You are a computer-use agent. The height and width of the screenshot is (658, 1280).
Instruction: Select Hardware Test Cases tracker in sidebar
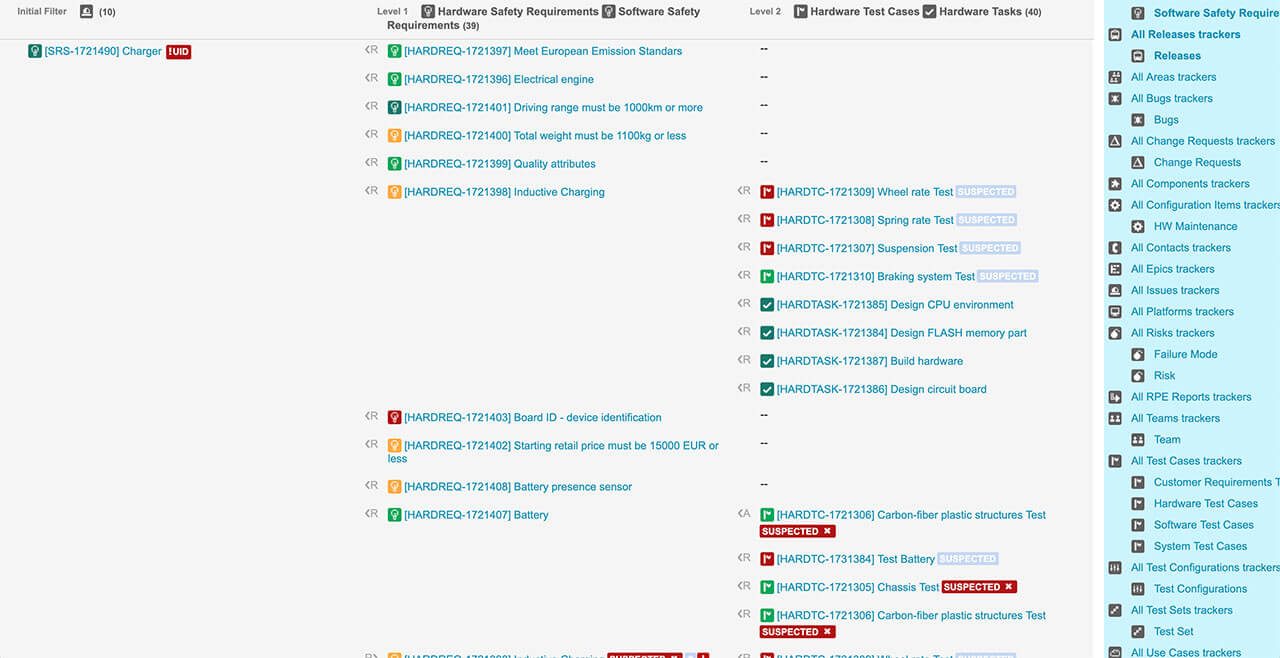1206,503
